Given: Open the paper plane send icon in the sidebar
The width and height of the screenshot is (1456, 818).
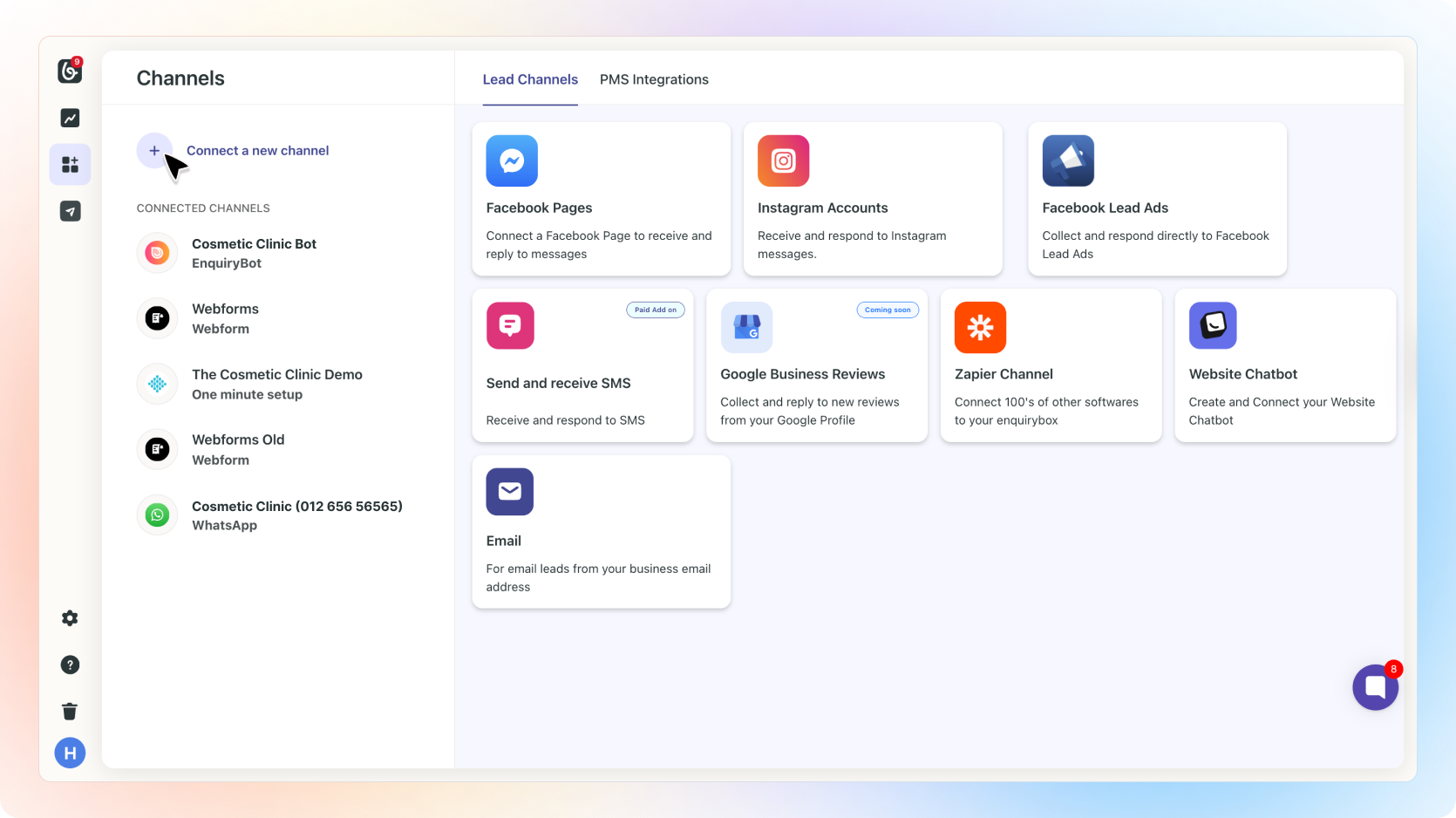Looking at the screenshot, I should (70, 211).
